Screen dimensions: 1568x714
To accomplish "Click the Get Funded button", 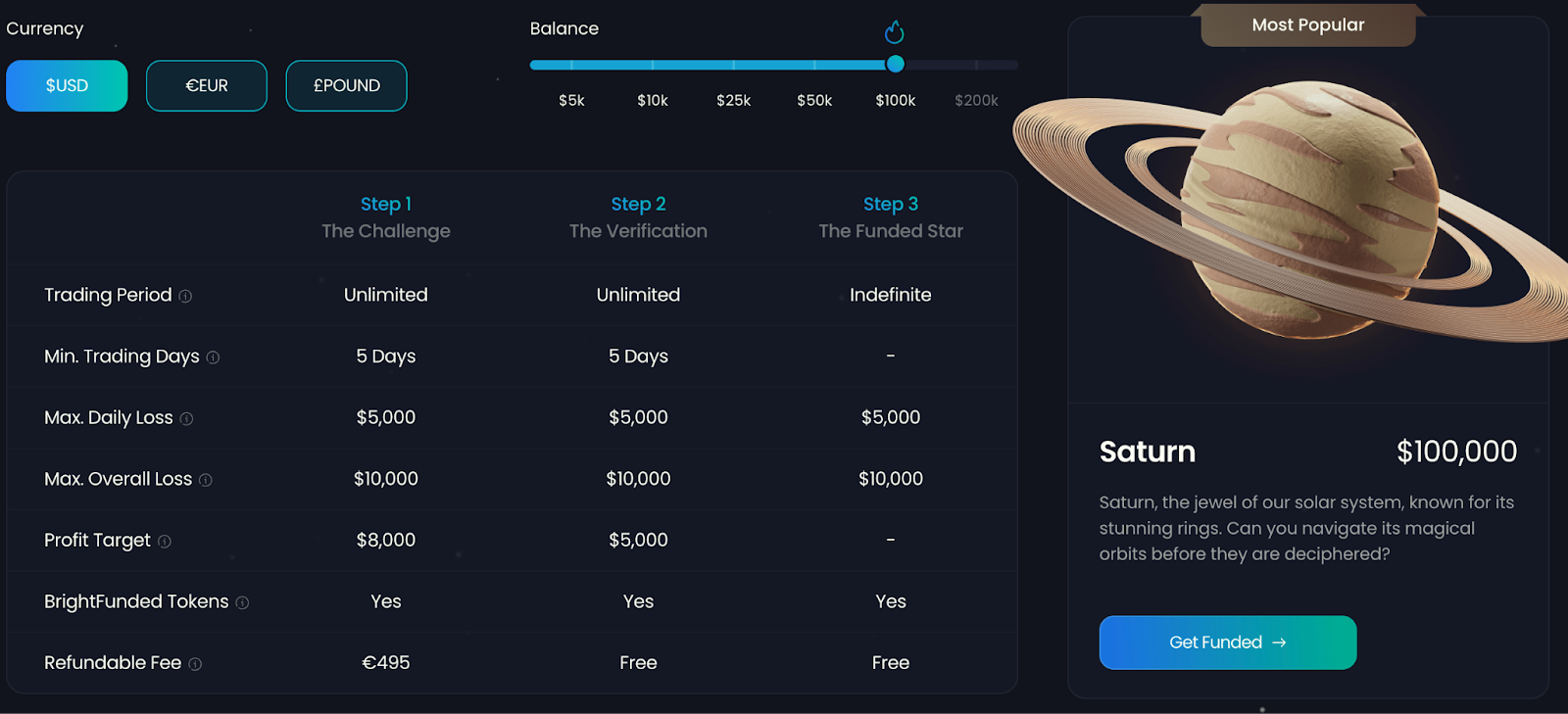I will [x=1228, y=643].
